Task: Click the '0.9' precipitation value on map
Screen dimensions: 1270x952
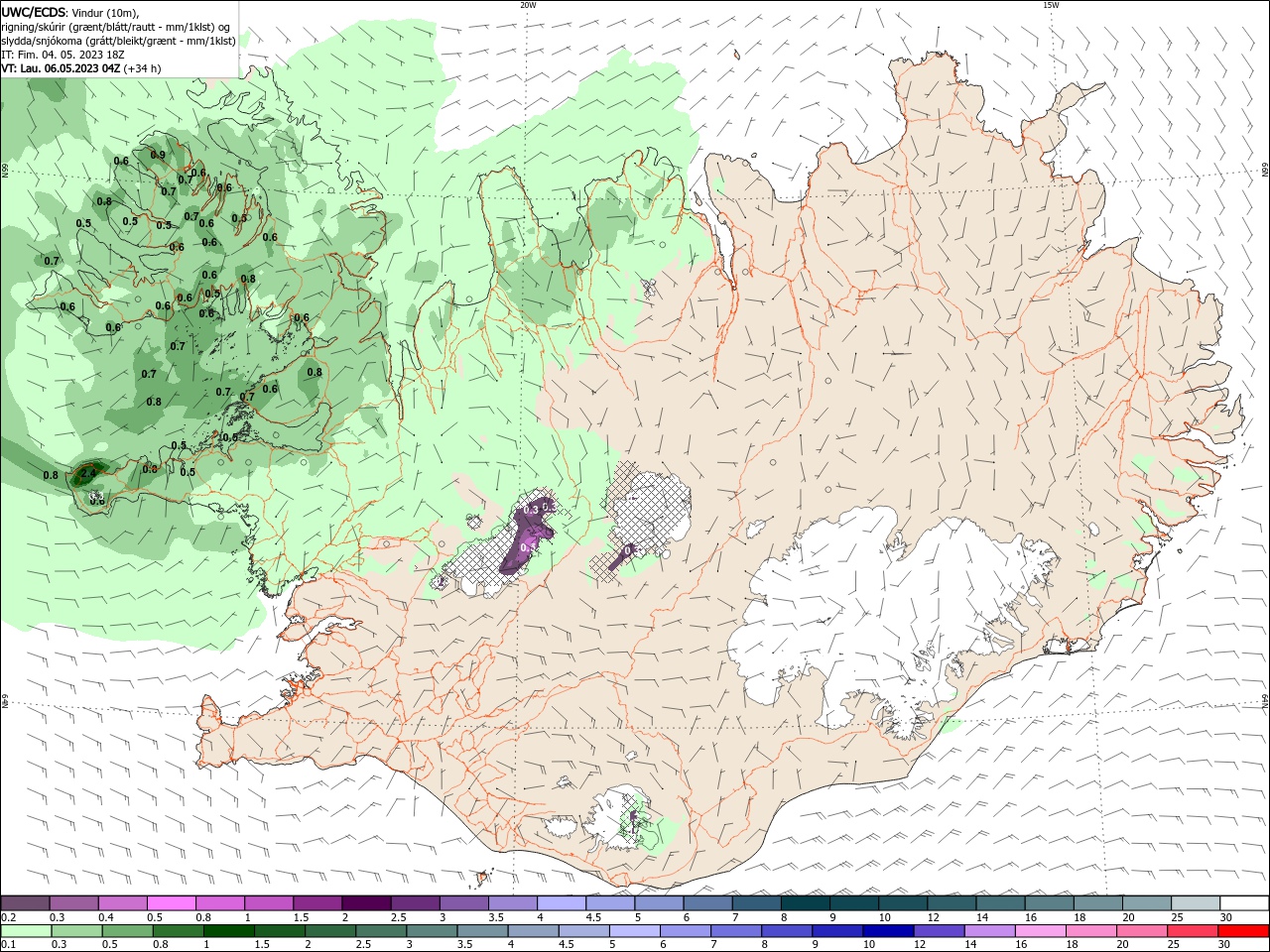Action: tap(158, 155)
